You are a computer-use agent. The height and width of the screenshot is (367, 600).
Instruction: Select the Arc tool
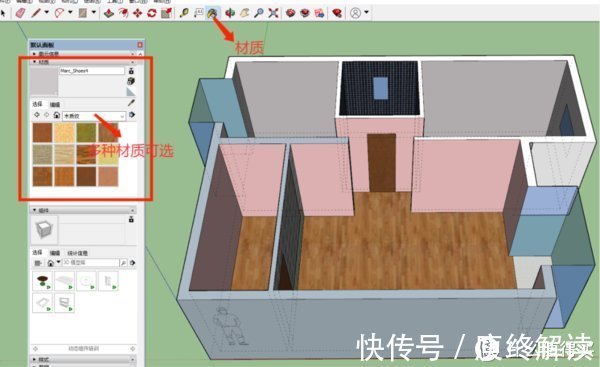[x=59, y=13]
